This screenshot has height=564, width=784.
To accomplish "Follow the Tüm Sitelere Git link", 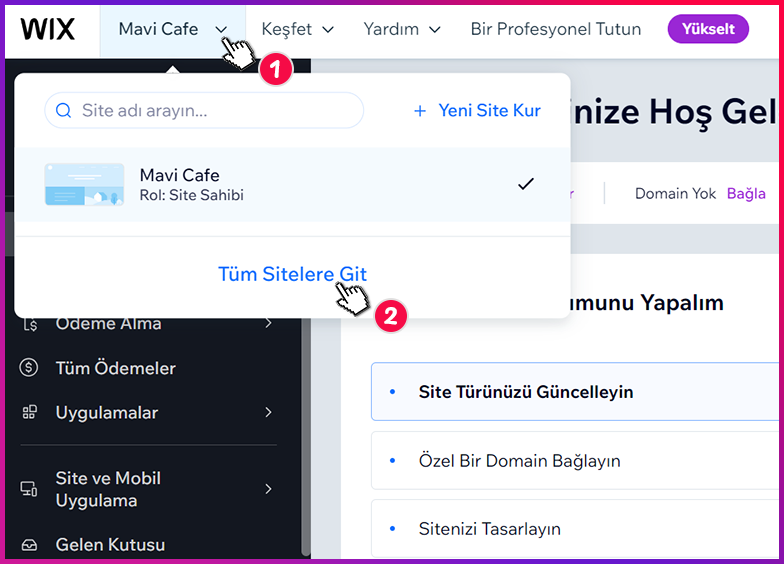I will 292,274.
